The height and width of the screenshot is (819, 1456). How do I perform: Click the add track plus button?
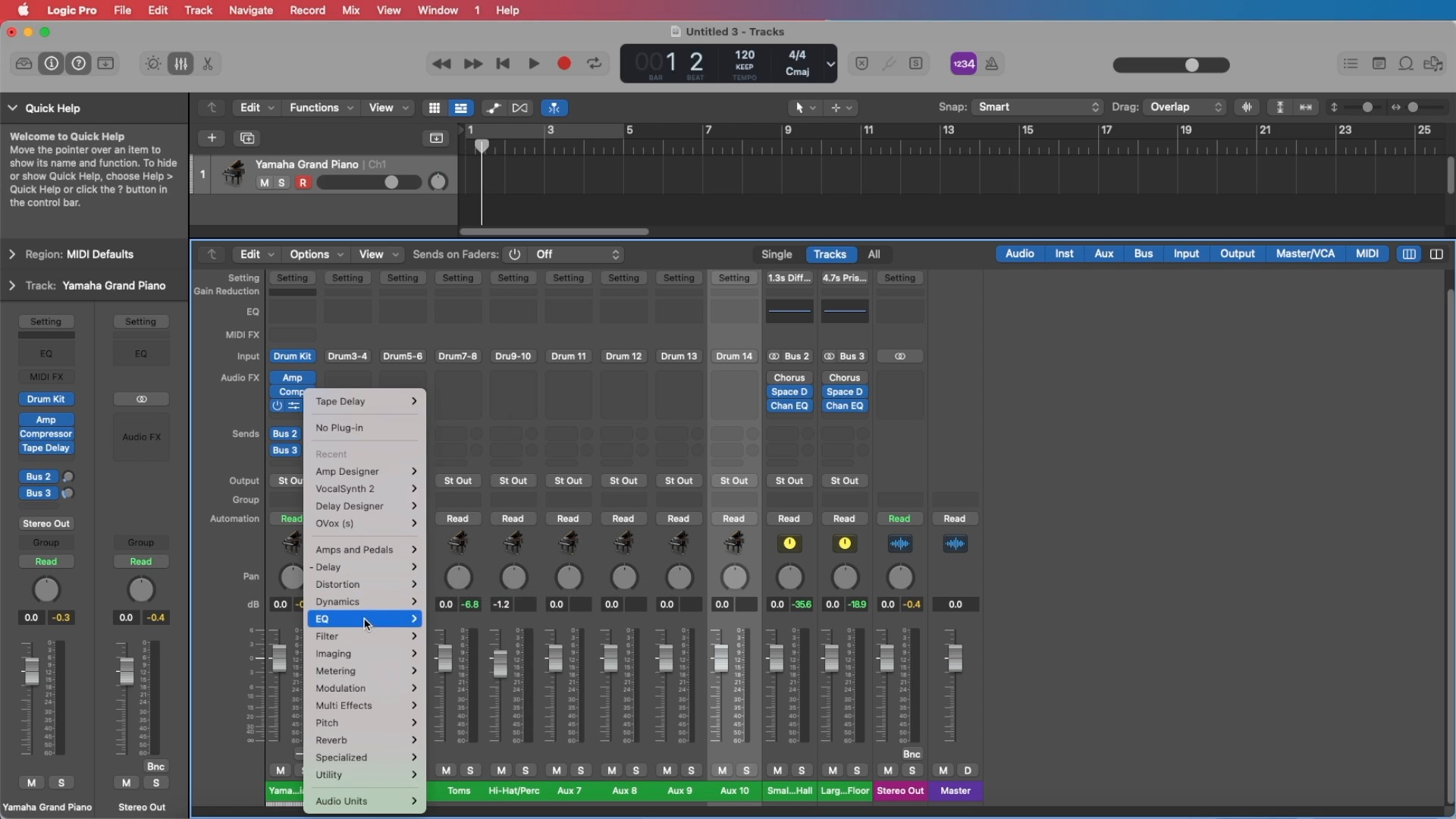tap(212, 138)
